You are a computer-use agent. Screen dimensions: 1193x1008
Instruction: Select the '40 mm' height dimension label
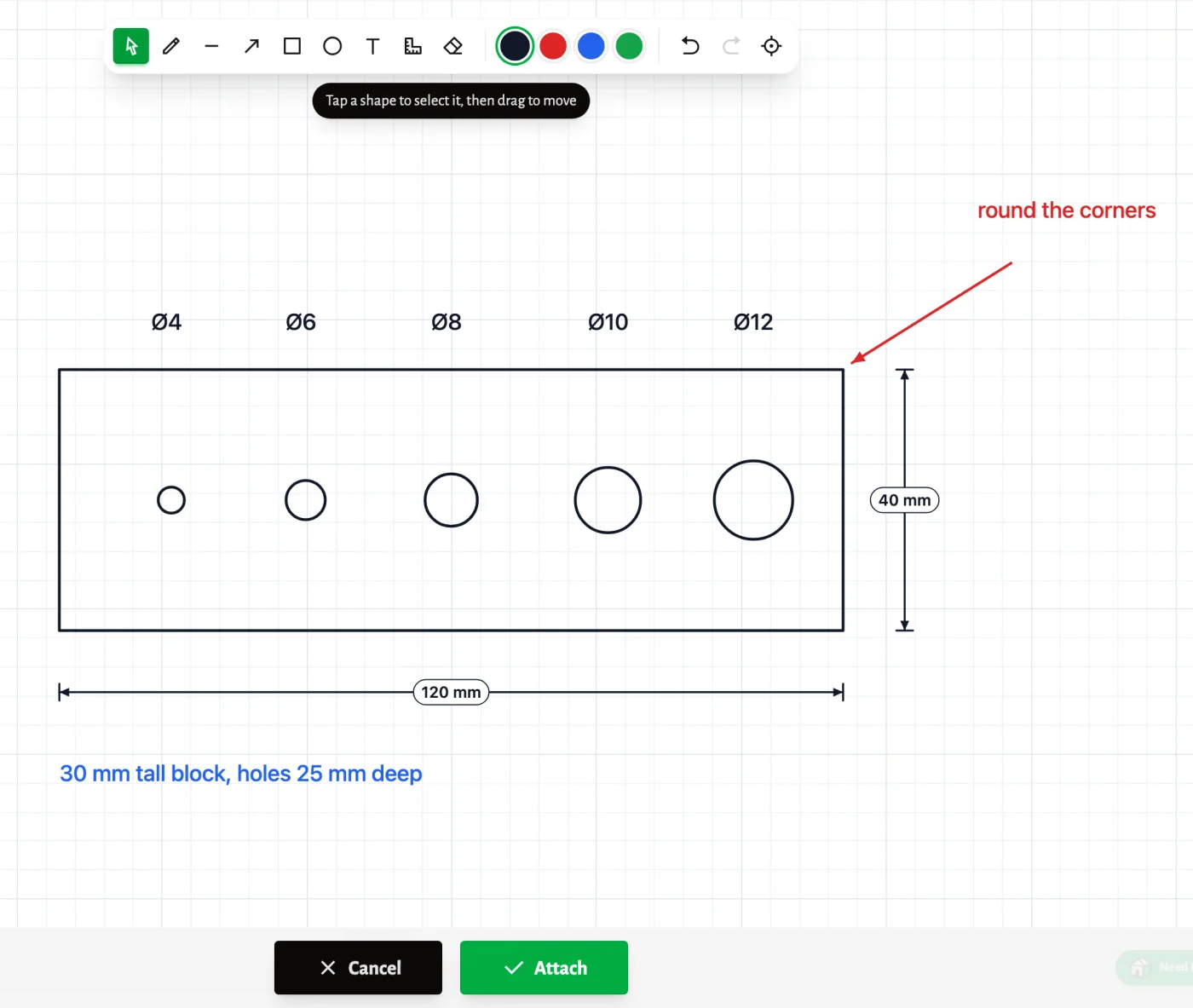[x=905, y=500]
